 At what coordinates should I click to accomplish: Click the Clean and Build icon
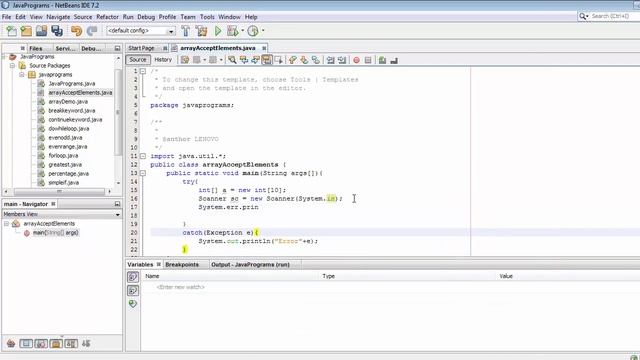tap(201, 31)
